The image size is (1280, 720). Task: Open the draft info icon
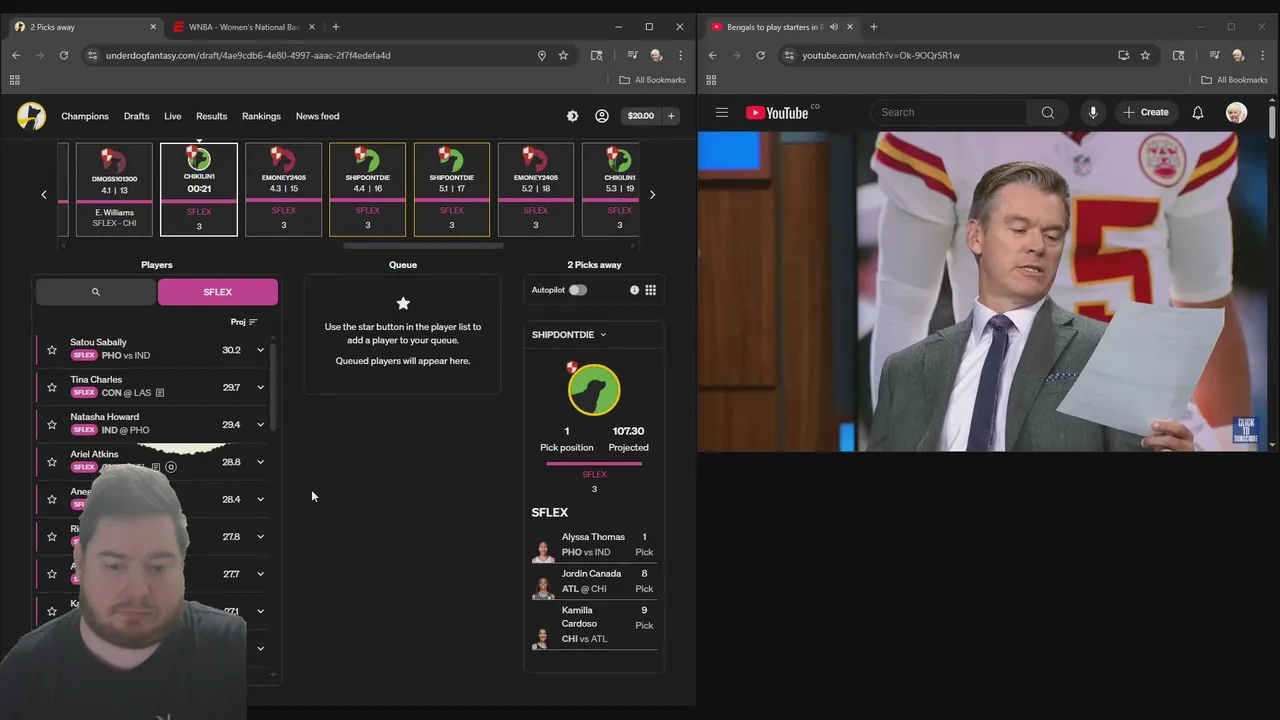(634, 290)
